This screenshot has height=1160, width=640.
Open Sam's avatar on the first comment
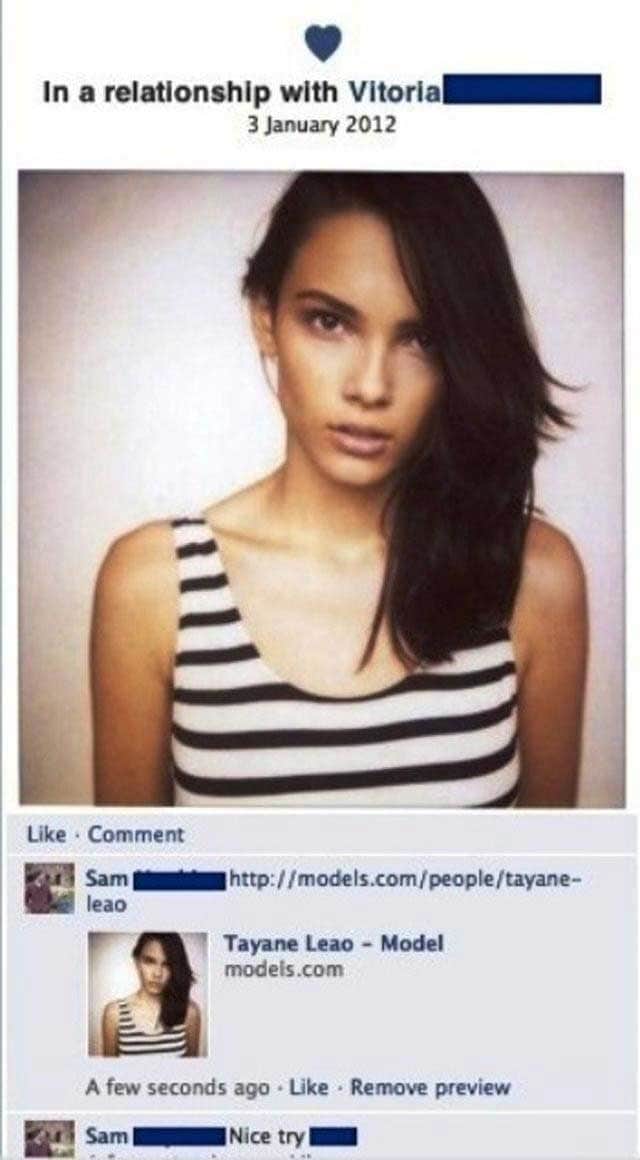tap(50, 888)
